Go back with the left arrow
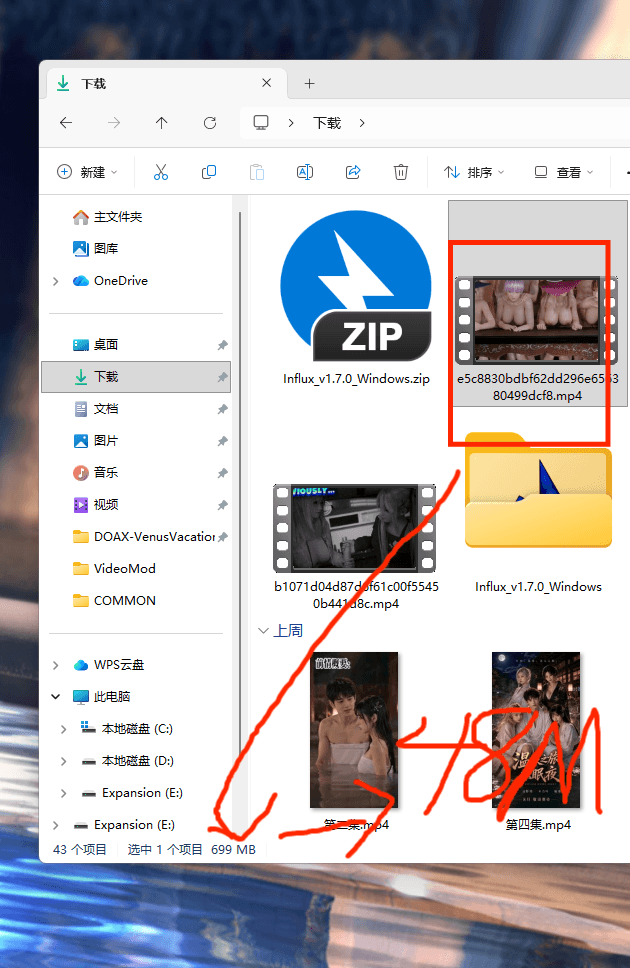 (x=66, y=123)
